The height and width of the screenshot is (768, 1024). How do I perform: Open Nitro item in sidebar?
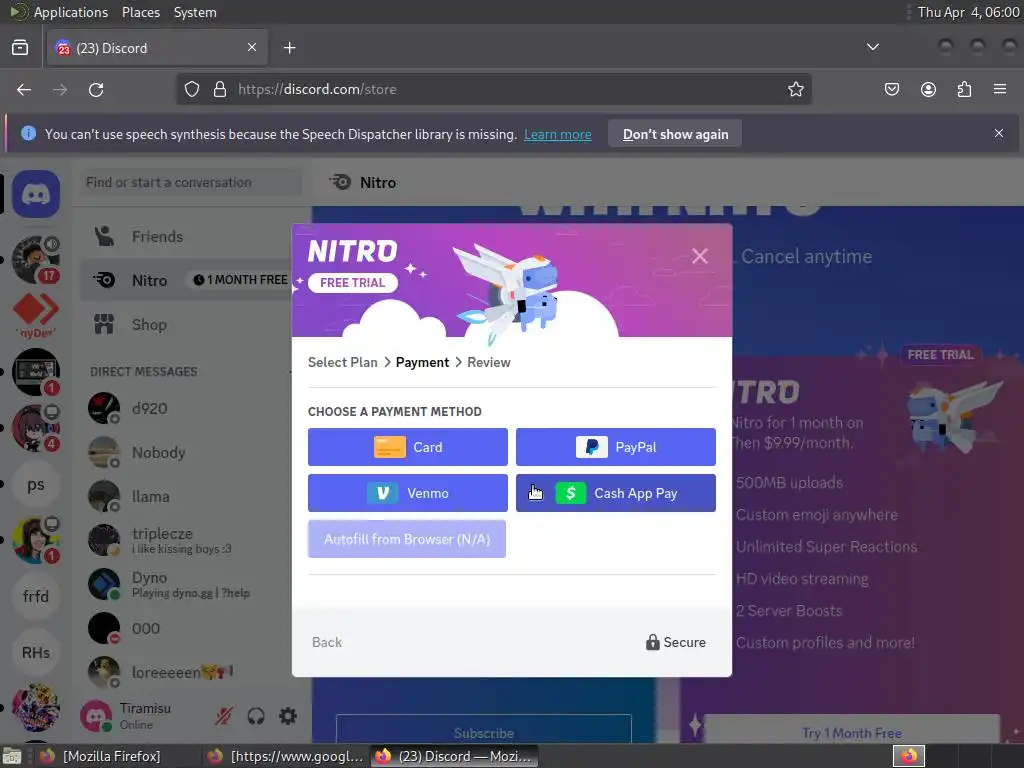tap(186, 280)
